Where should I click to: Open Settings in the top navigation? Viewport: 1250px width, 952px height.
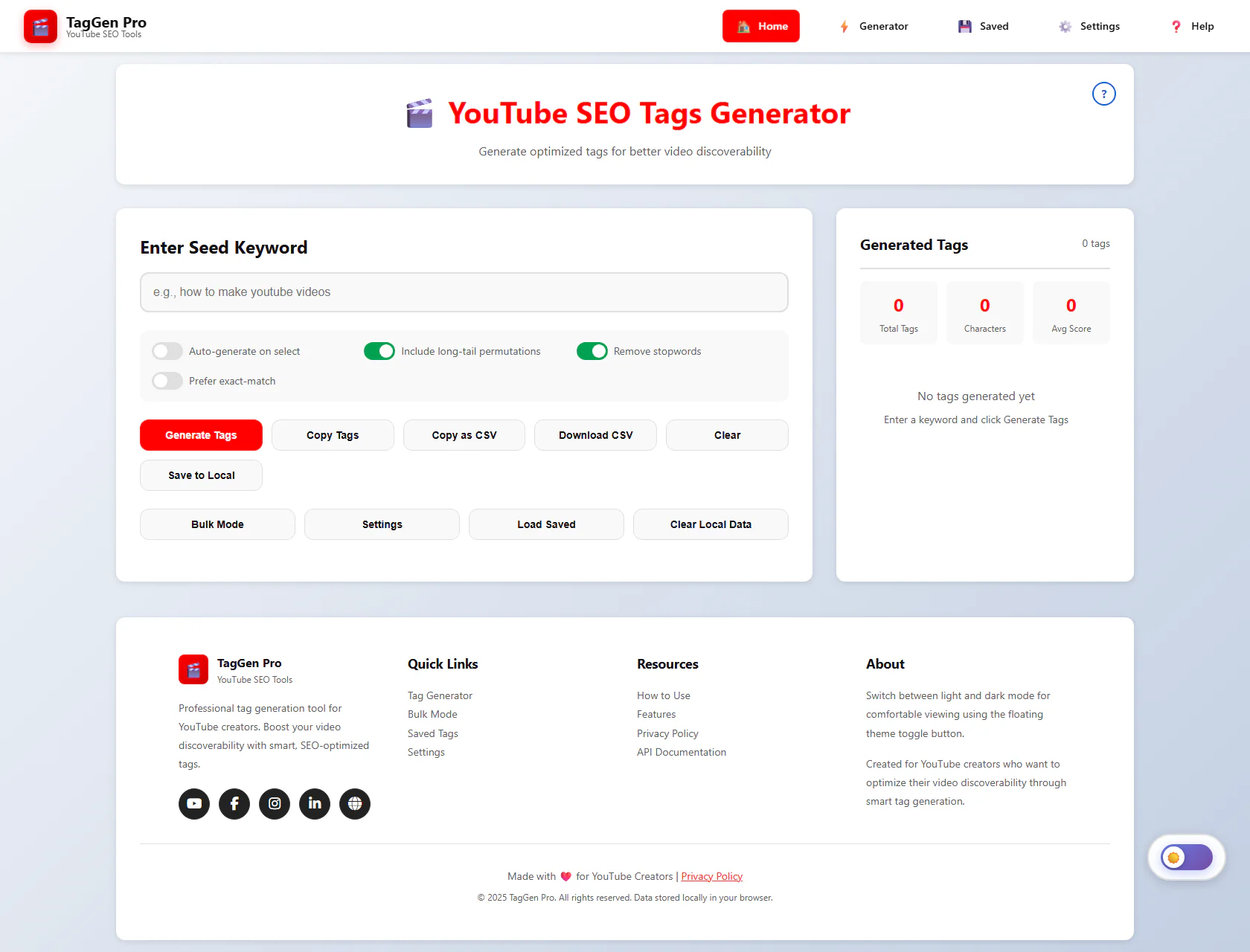(x=1089, y=27)
